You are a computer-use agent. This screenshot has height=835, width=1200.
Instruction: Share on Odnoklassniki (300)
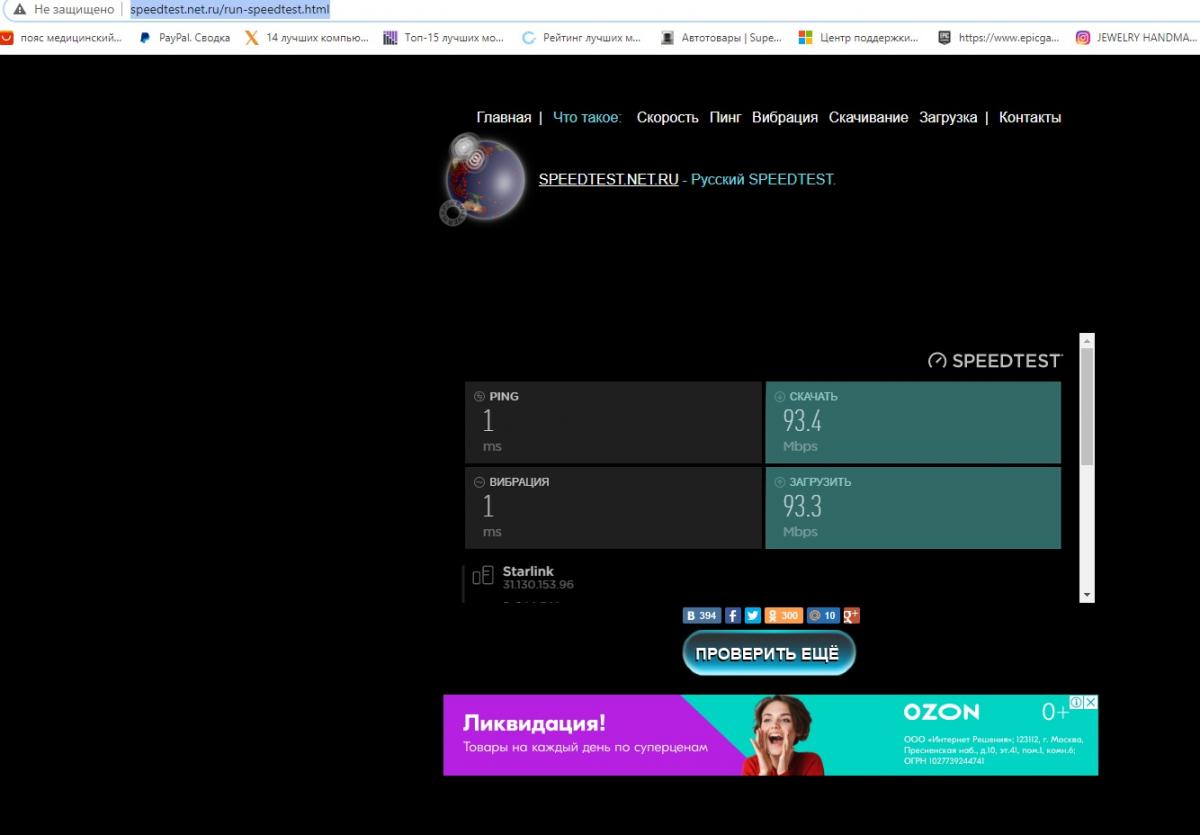point(784,616)
